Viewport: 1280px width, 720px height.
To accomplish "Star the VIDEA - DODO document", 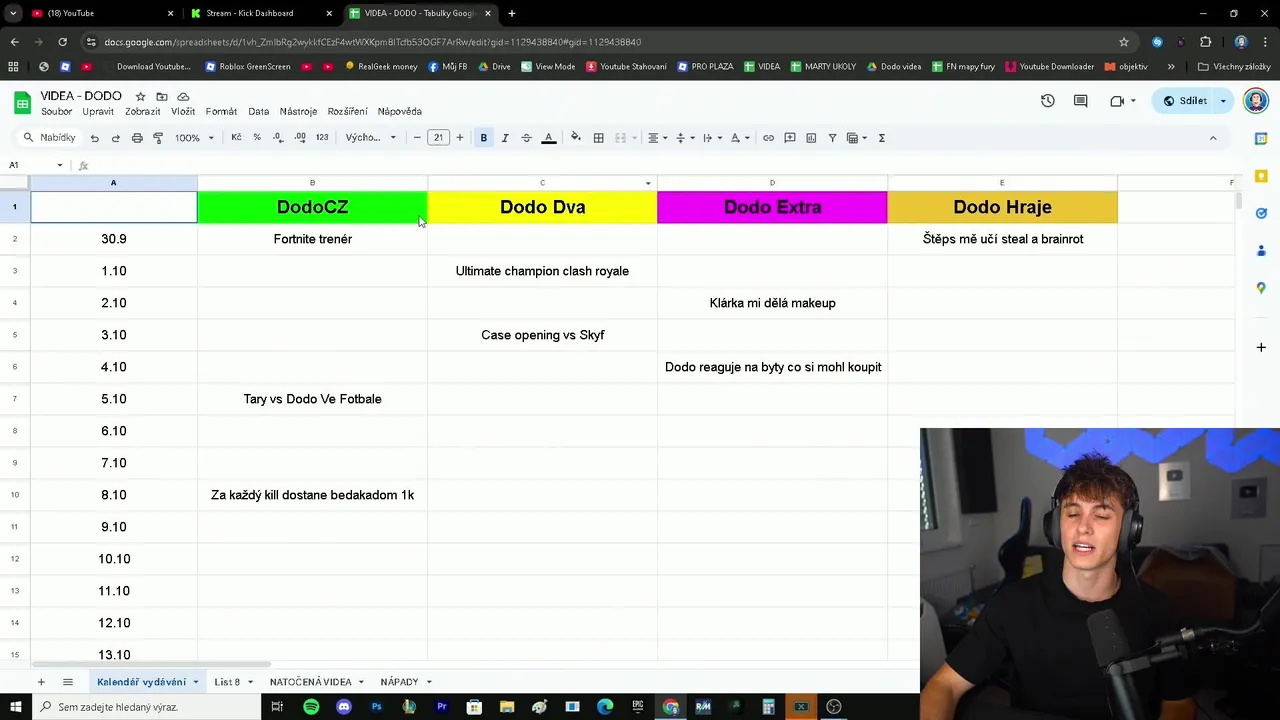I will click(x=140, y=97).
